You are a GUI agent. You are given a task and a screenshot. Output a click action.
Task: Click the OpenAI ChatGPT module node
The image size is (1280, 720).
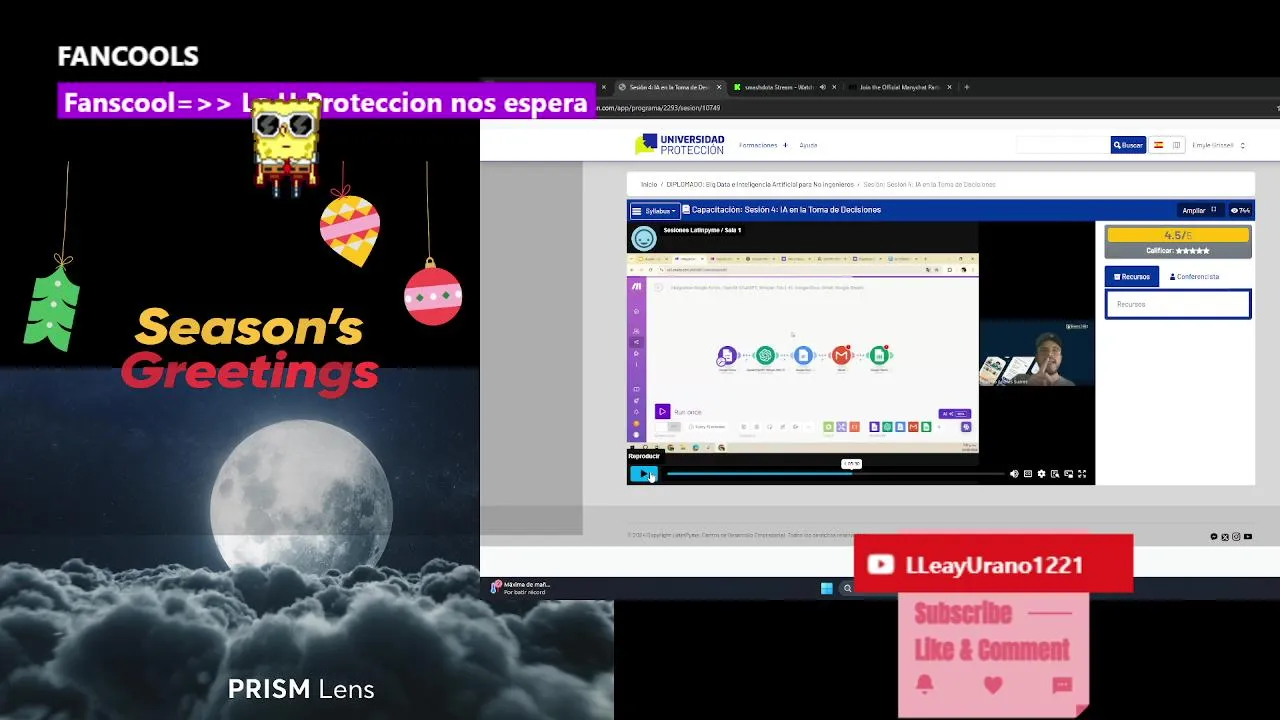[765, 355]
